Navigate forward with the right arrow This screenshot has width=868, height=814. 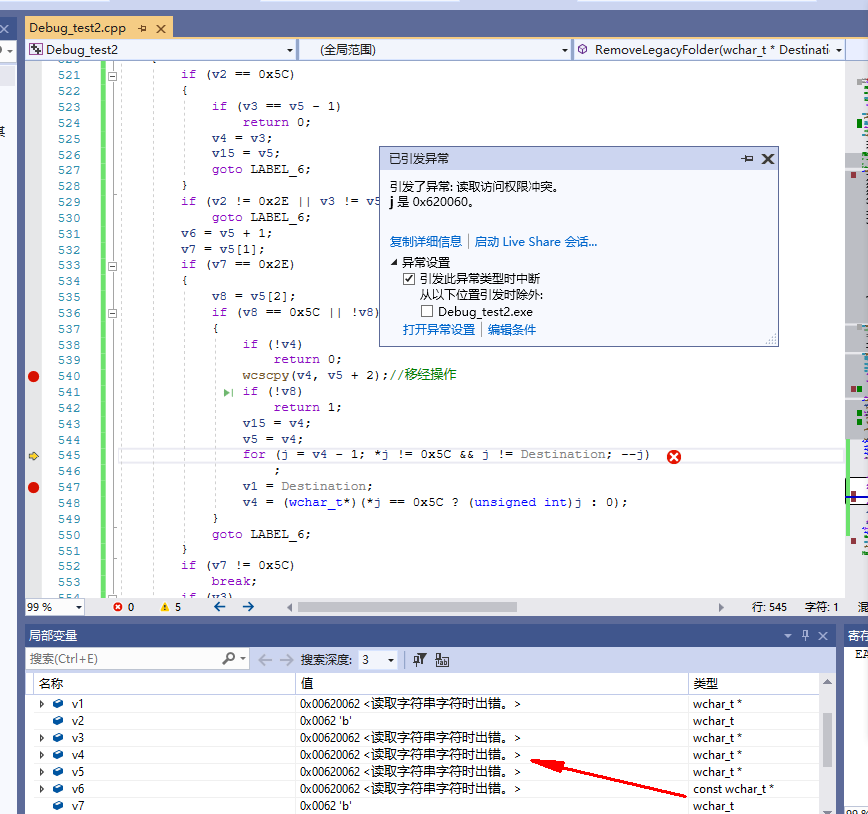point(248,607)
